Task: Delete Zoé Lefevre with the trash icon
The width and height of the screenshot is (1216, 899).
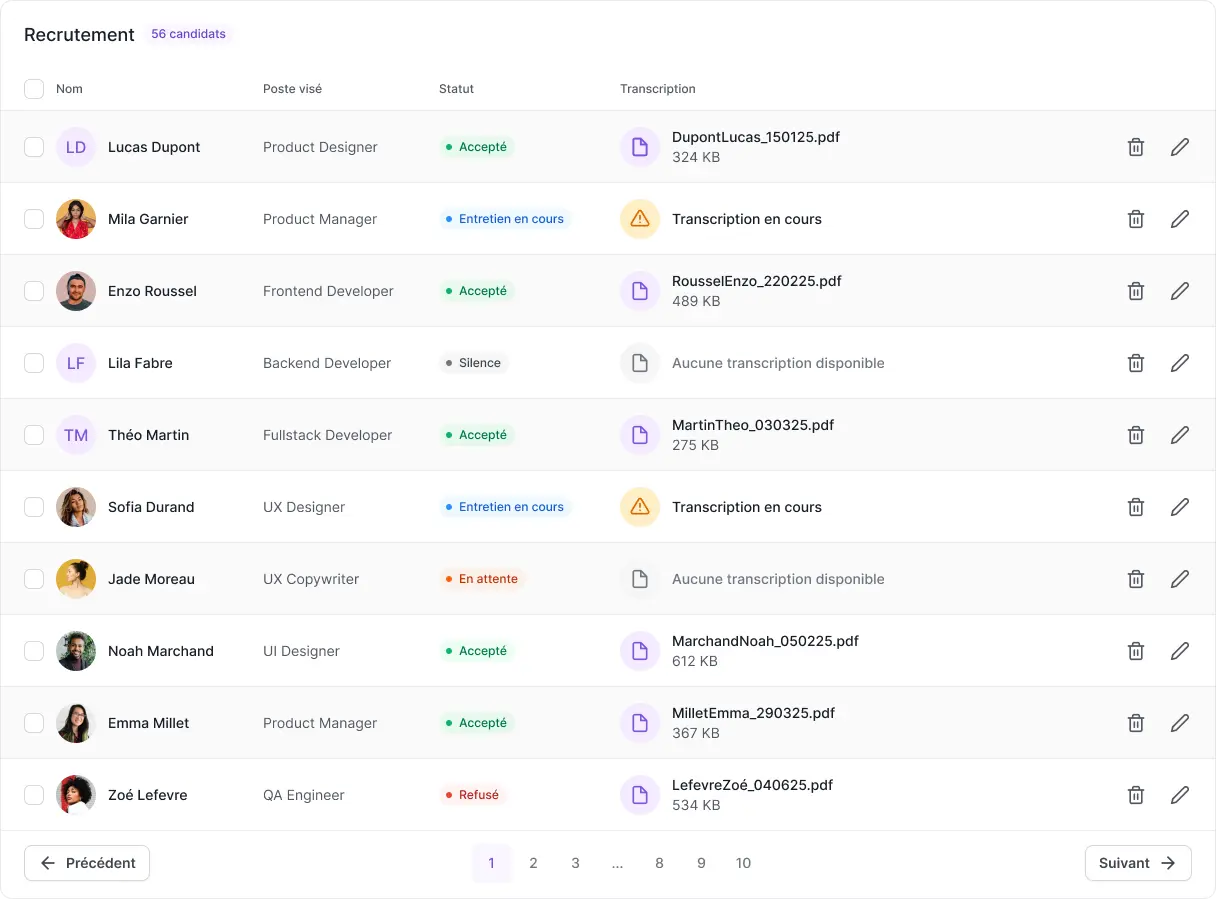Action: 1136,795
